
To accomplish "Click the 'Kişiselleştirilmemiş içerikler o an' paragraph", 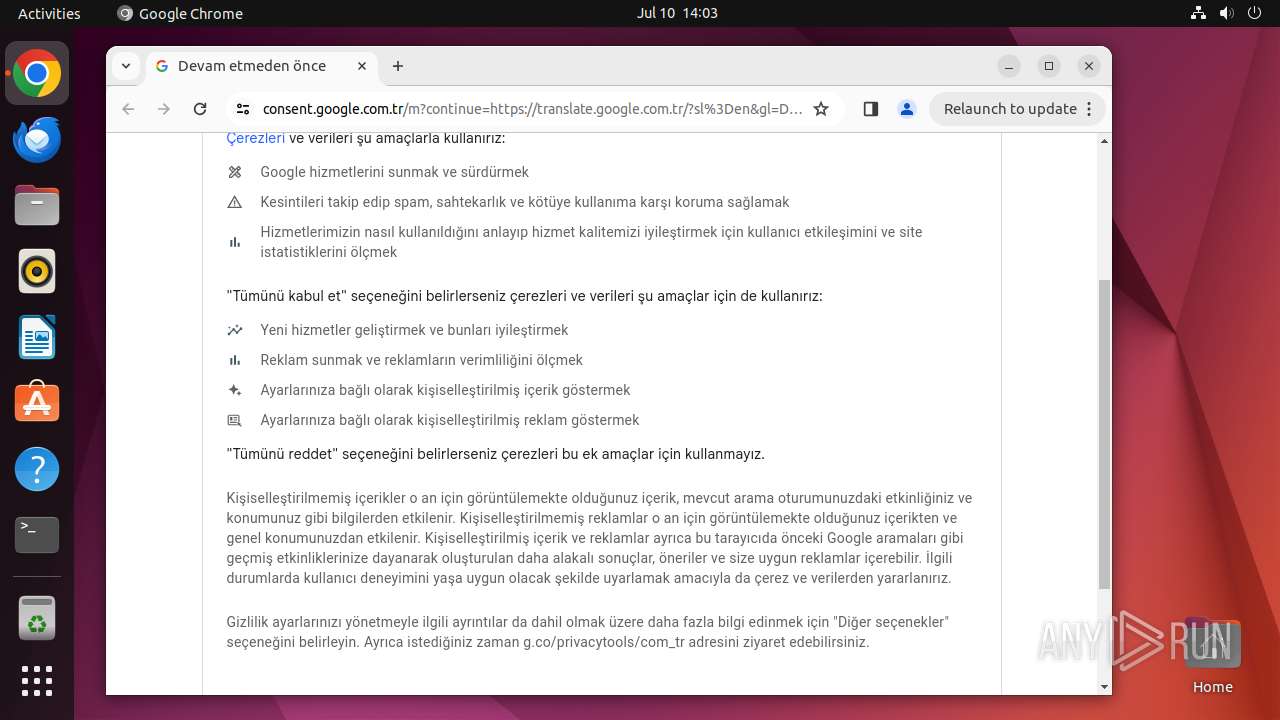I will 600,538.
